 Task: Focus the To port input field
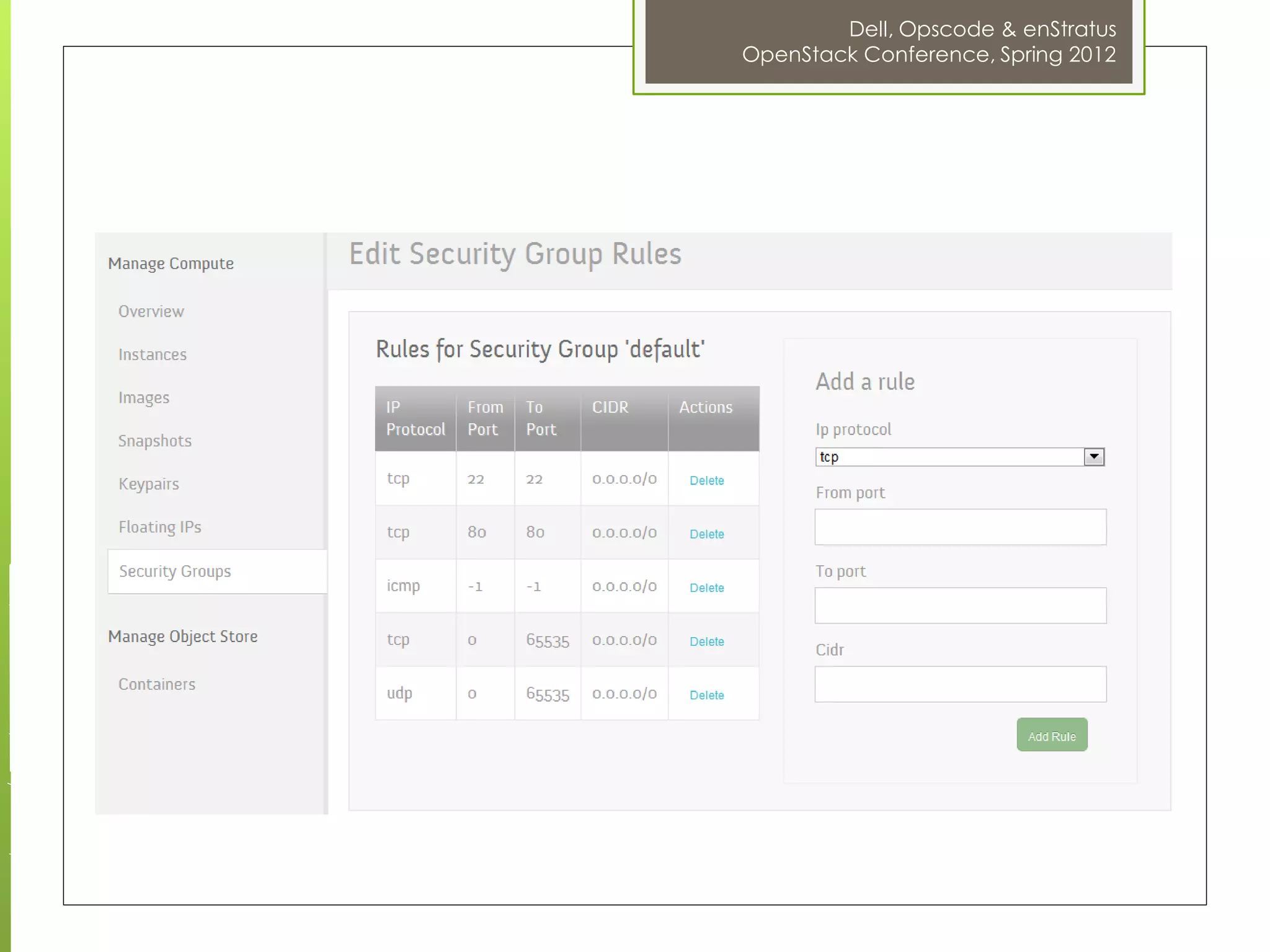960,606
